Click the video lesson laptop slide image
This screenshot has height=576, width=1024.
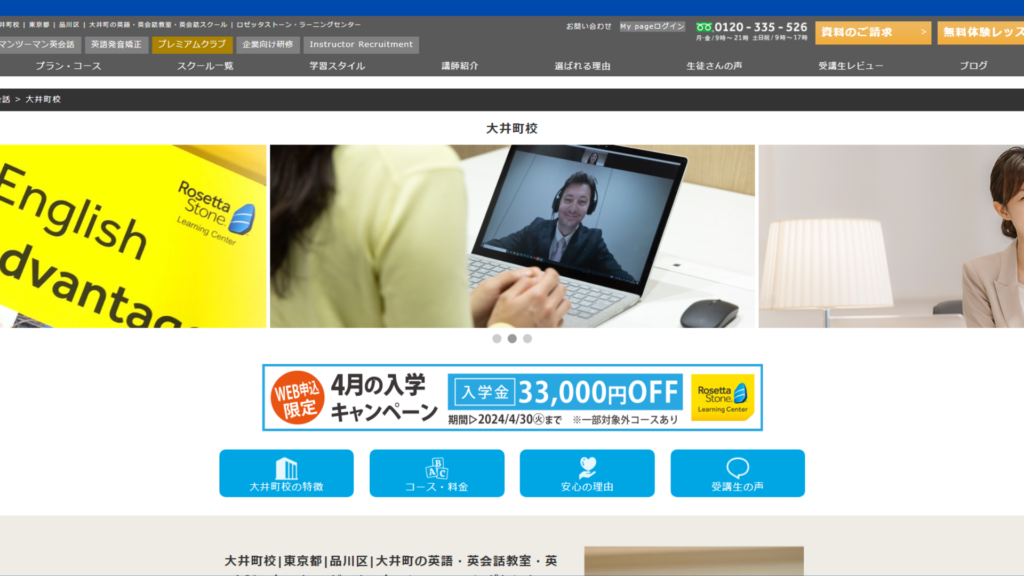coord(512,236)
